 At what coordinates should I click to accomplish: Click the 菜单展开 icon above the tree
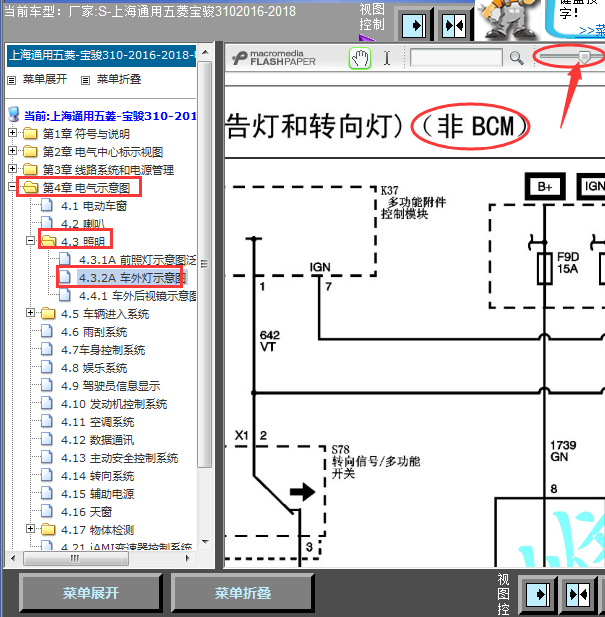12,80
